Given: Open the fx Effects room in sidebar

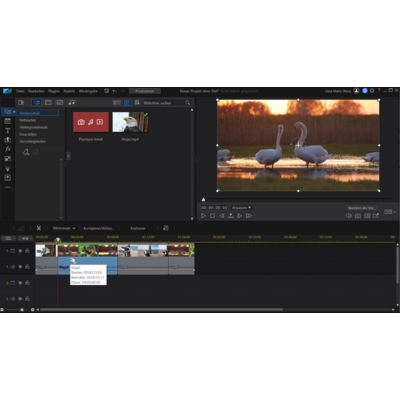Looking at the screenshot, I should point(8,149).
